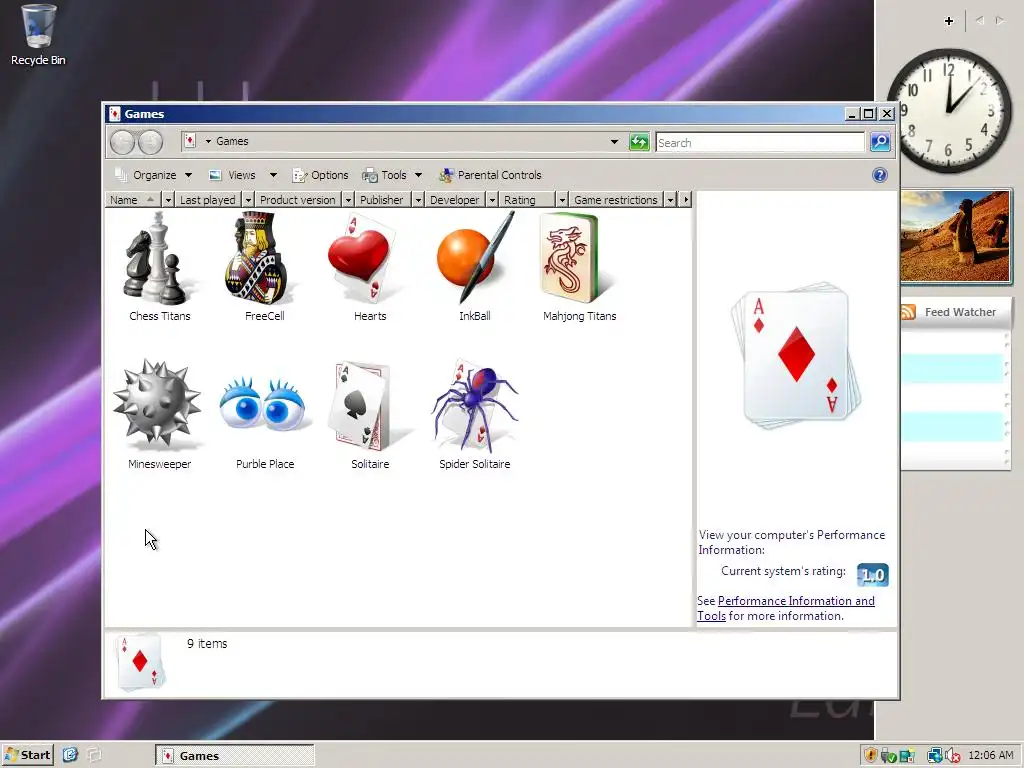Click the green Refresh button
1024x768 pixels.
point(639,142)
